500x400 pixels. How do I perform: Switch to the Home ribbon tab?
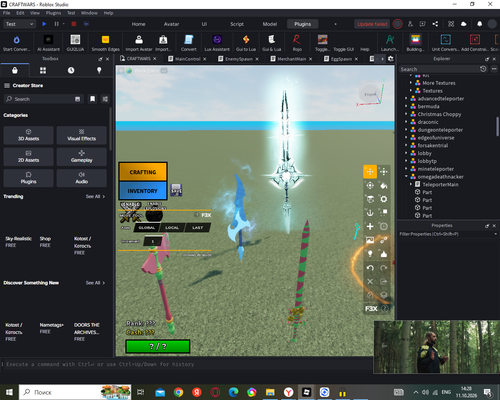[138, 24]
